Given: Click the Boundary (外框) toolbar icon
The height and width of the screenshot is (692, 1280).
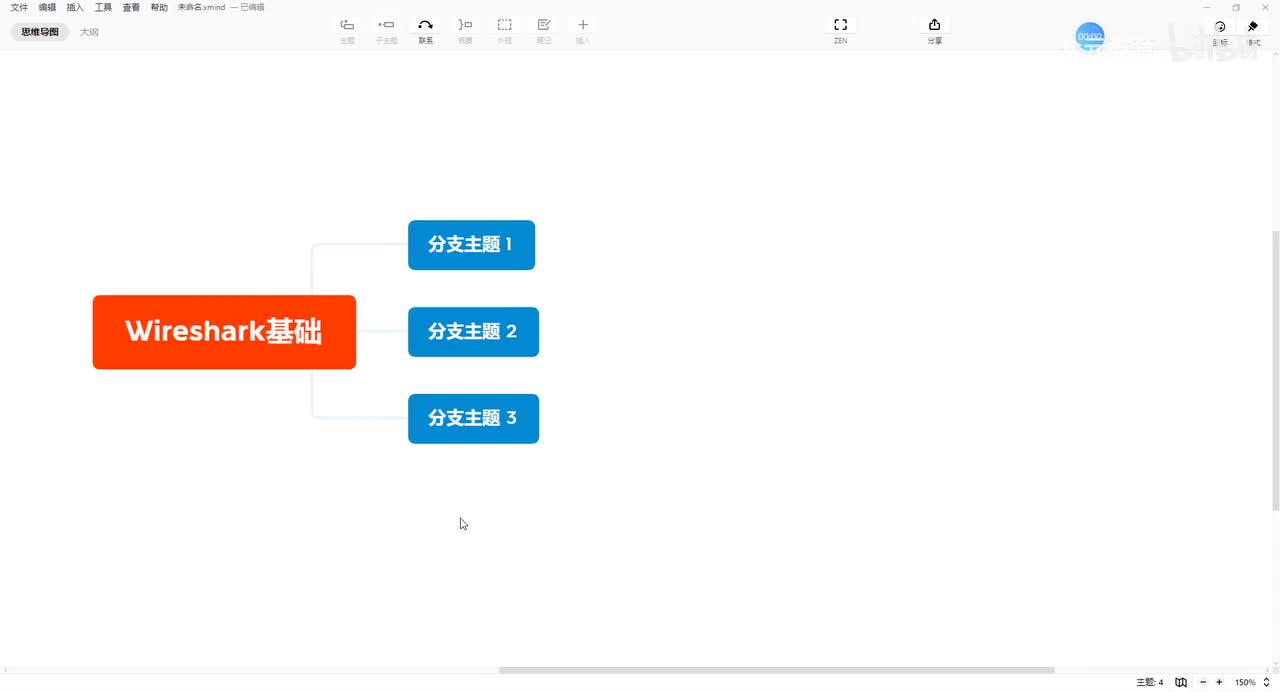Looking at the screenshot, I should [505, 25].
